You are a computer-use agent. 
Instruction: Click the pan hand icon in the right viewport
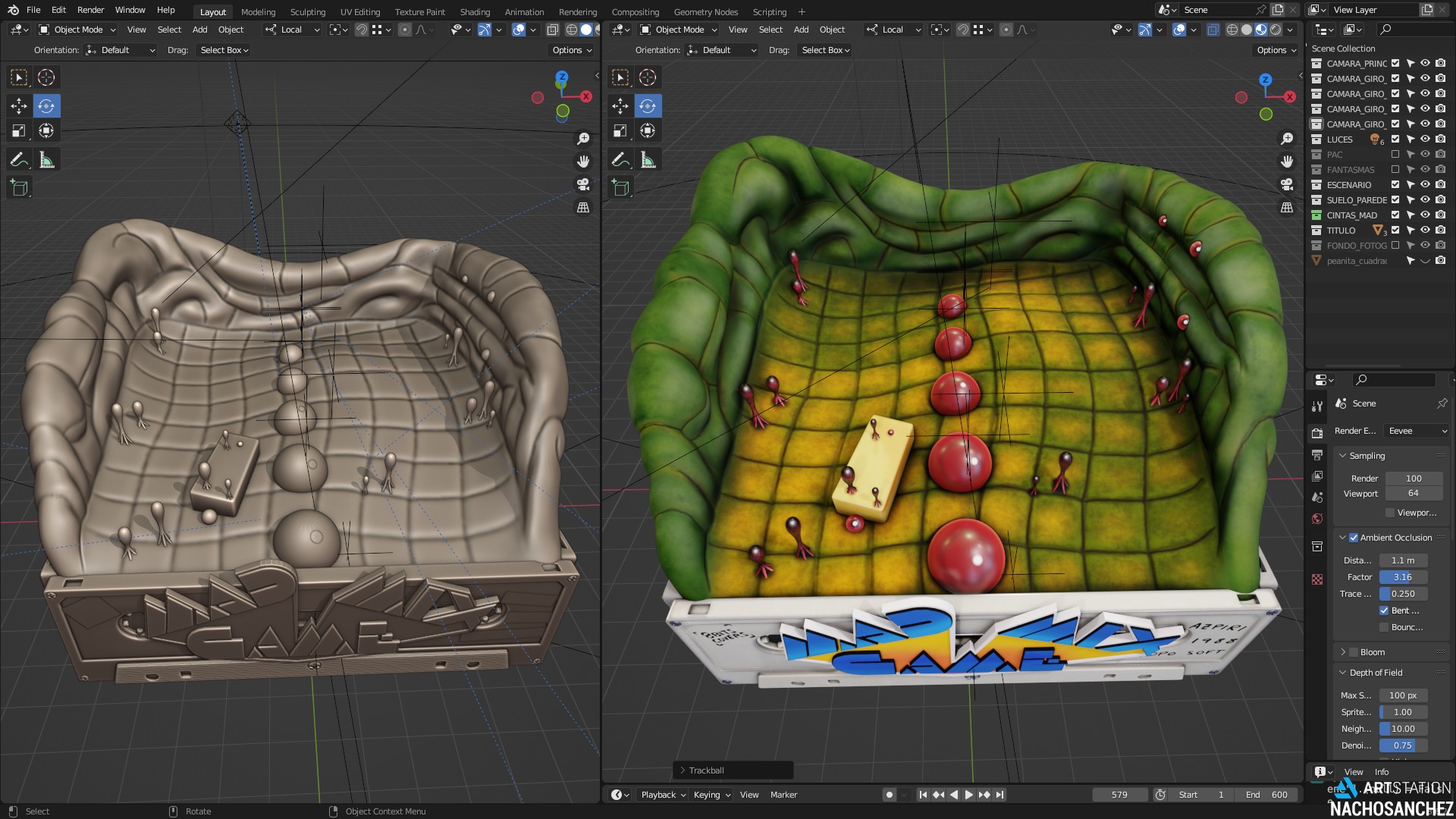(1287, 162)
